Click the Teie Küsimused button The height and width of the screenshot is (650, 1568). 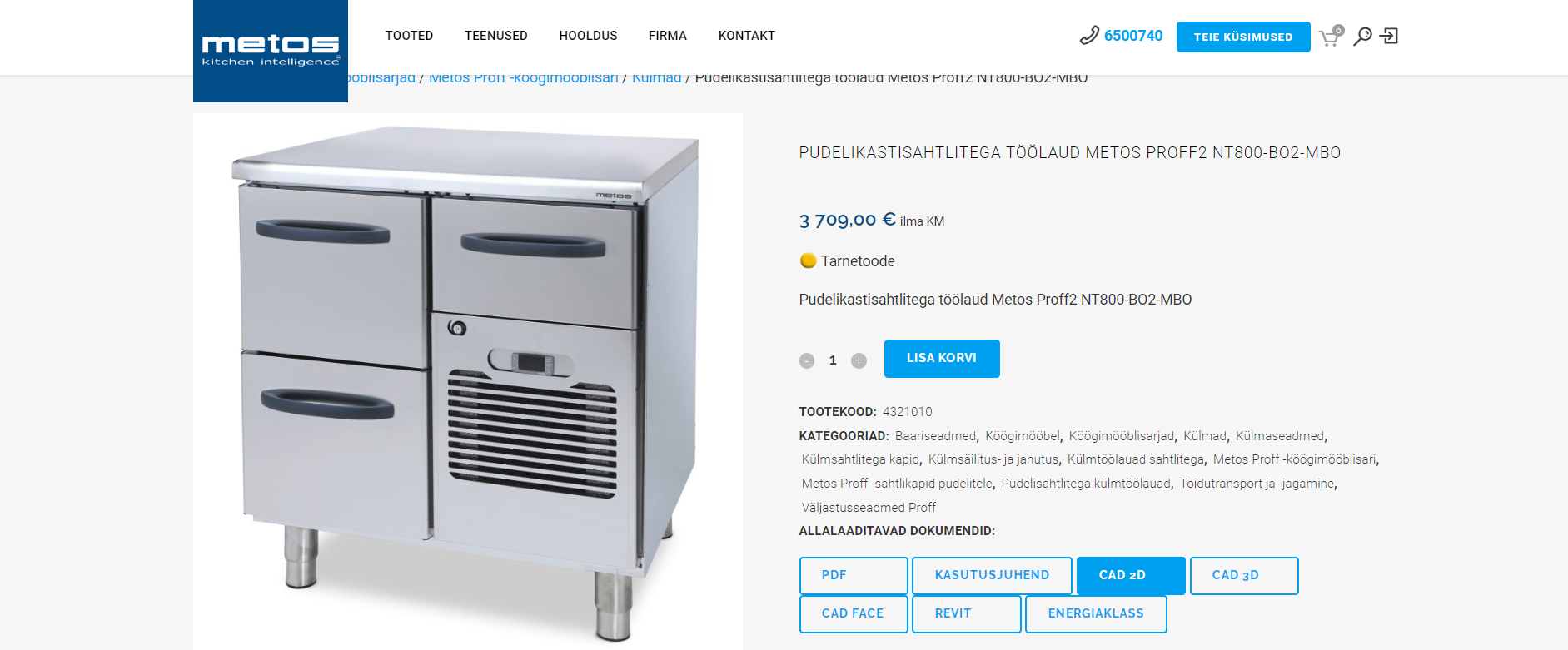click(x=1243, y=37)
